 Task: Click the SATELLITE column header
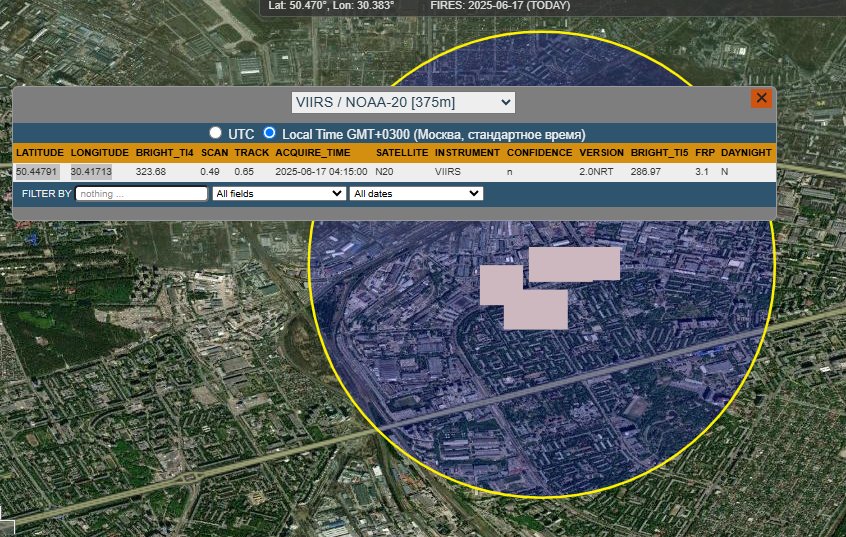(402, 153)
